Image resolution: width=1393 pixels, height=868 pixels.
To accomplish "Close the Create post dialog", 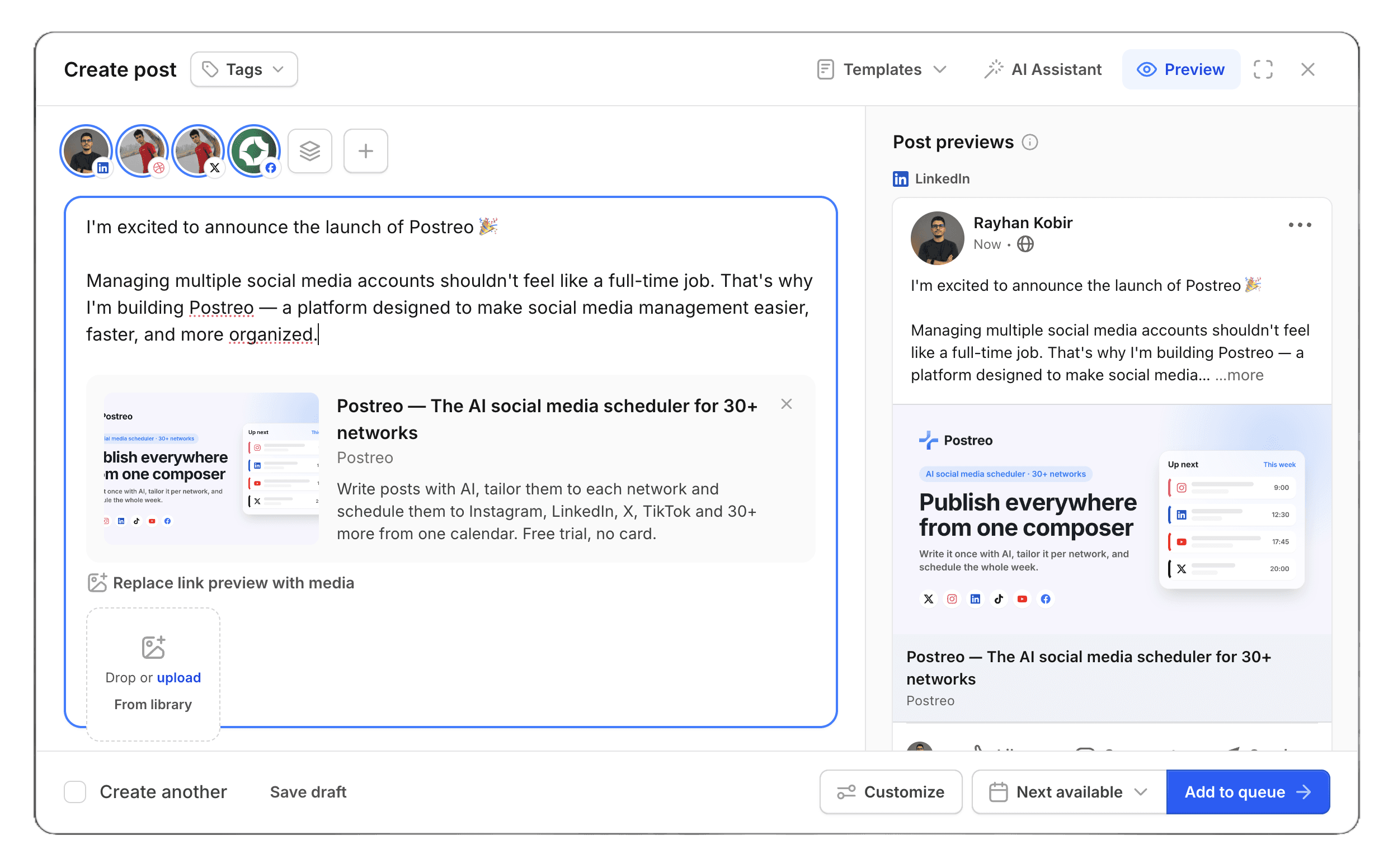I will pyautogui.click(x=1307, y=69).
